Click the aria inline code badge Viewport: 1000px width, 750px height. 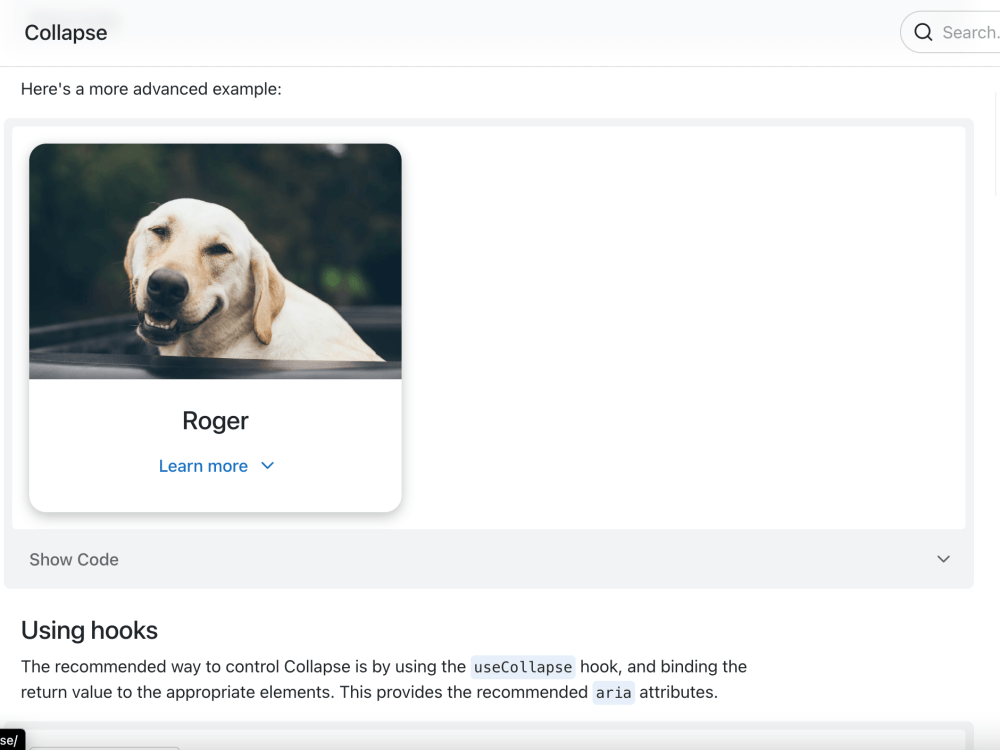tap(613, 692)
